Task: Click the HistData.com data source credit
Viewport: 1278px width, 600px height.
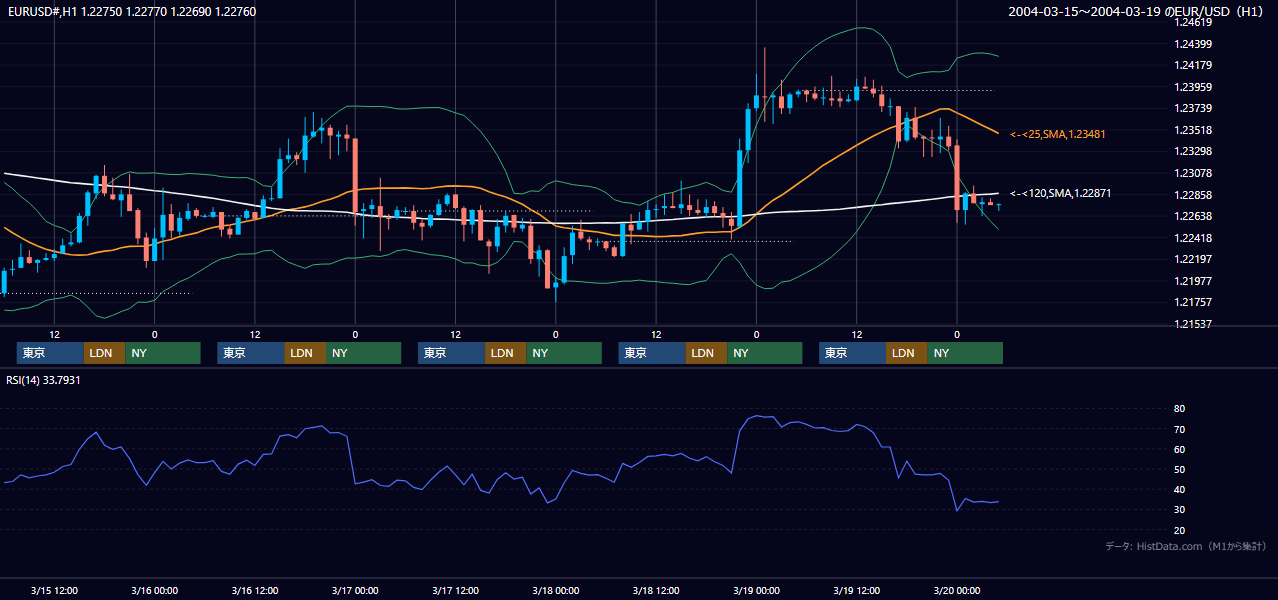Action: coord(1186,546)
